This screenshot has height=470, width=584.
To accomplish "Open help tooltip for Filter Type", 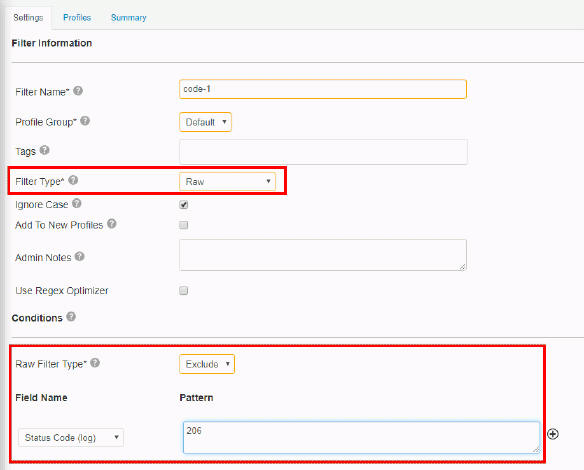I will [73, 180].
